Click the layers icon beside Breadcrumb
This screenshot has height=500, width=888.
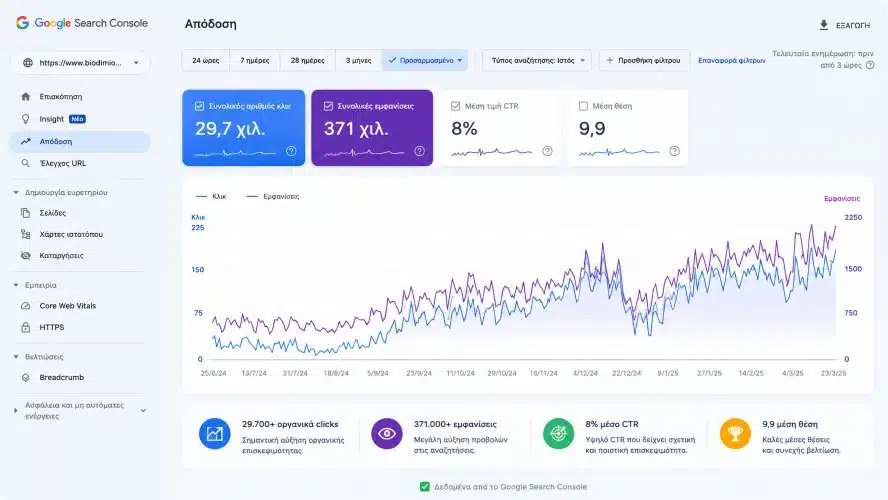tap(25, 377)
